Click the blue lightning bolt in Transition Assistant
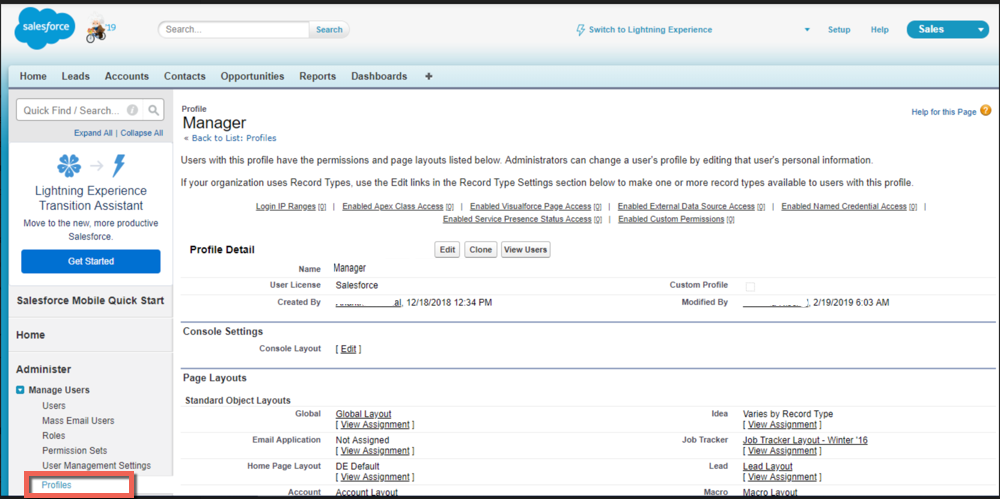 tap(119, 165)
